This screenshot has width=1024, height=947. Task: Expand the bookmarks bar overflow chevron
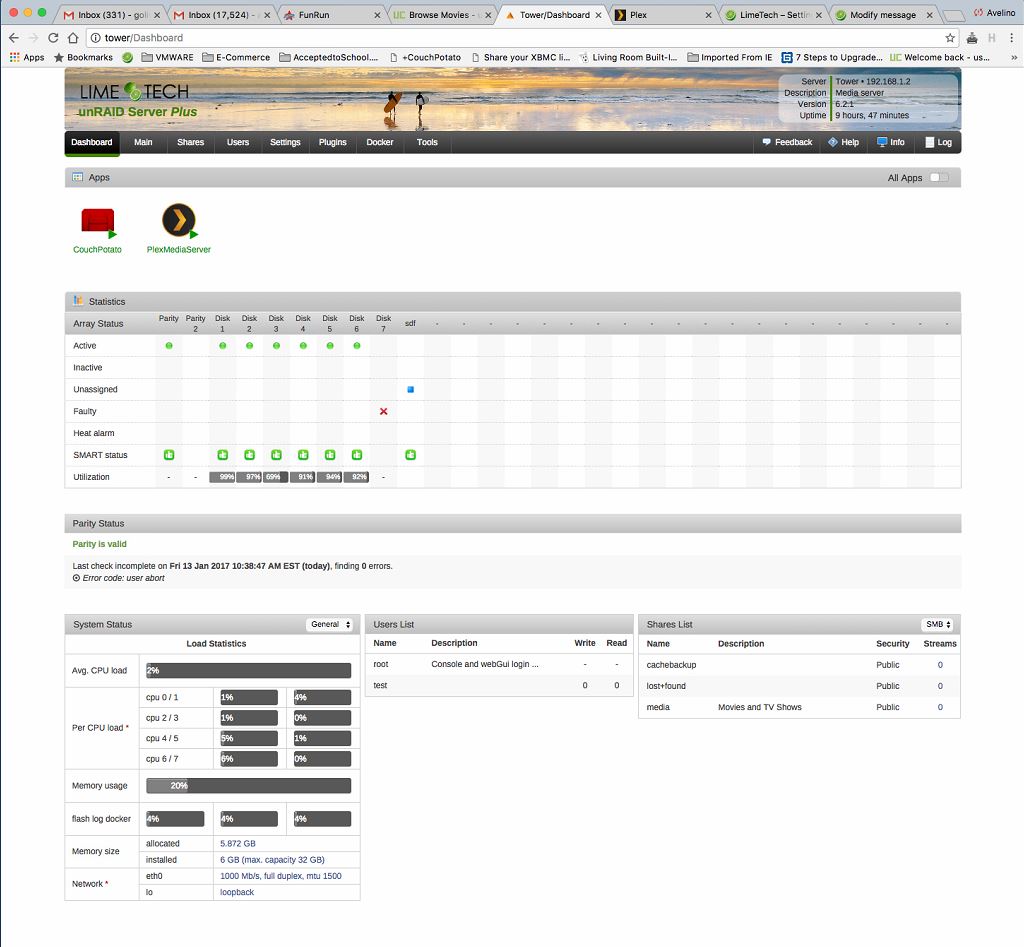tap(1014, 57)
